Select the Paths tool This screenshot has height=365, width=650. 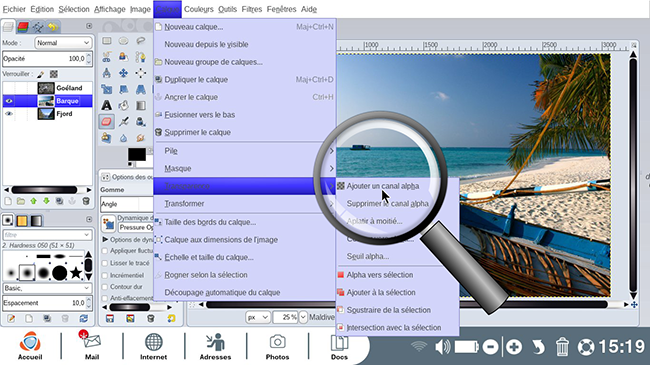pyautogui.click(x=141, y=57)
